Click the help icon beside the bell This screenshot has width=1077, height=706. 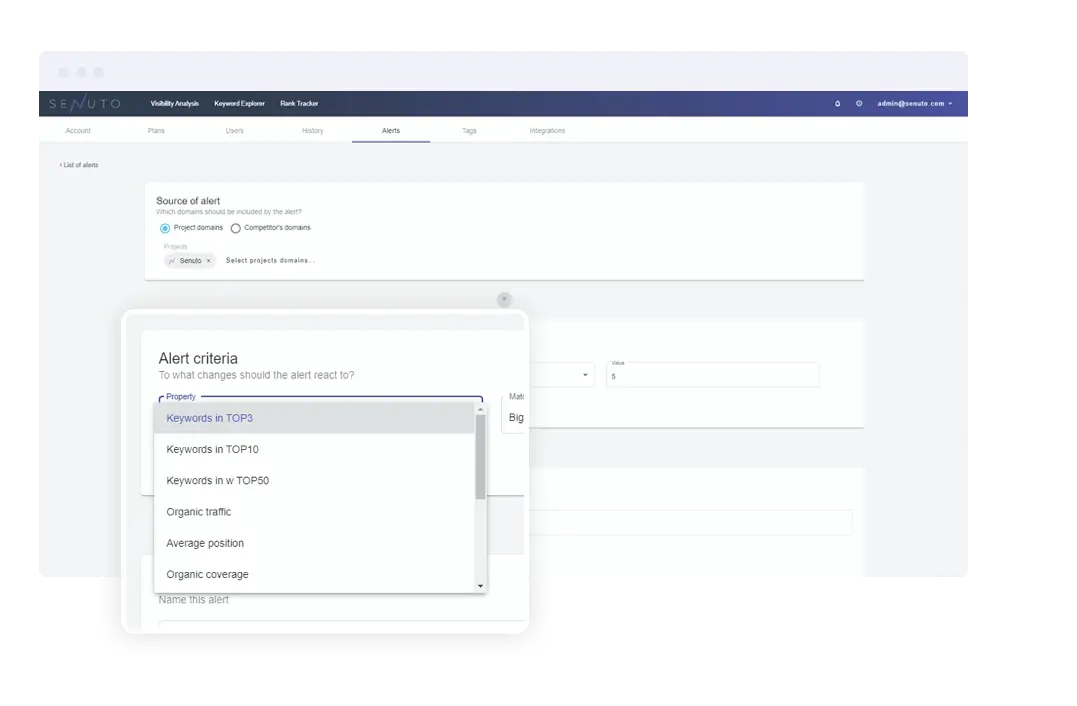tap(859, 104)
